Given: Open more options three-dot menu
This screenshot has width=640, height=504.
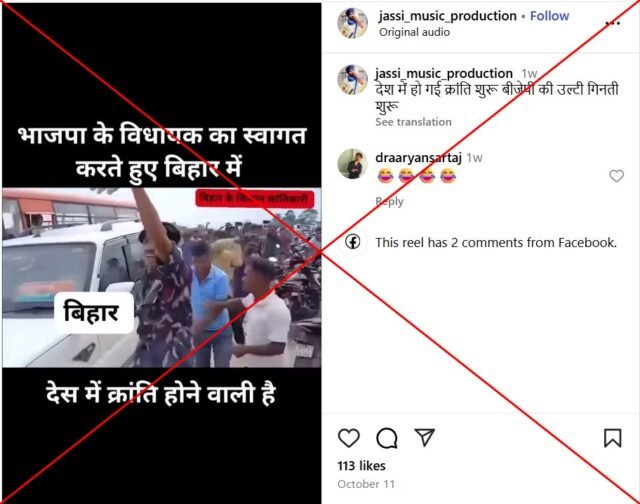Looking at the screenshot, I should point(613,23).
